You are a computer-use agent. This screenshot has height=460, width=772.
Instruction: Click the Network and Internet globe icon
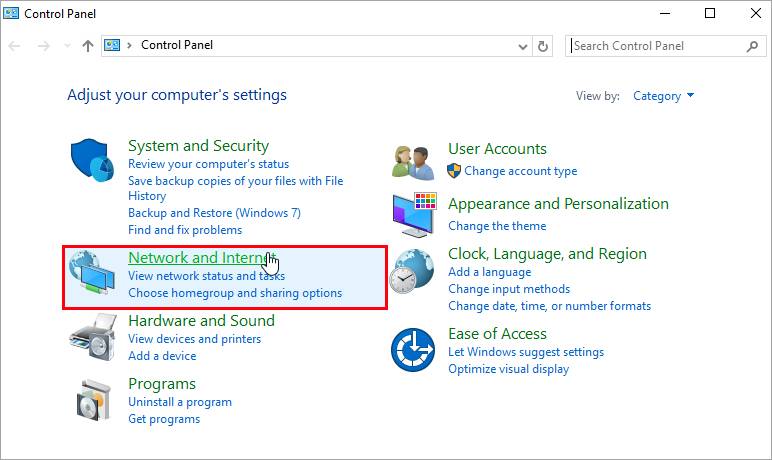pos(92,272)
